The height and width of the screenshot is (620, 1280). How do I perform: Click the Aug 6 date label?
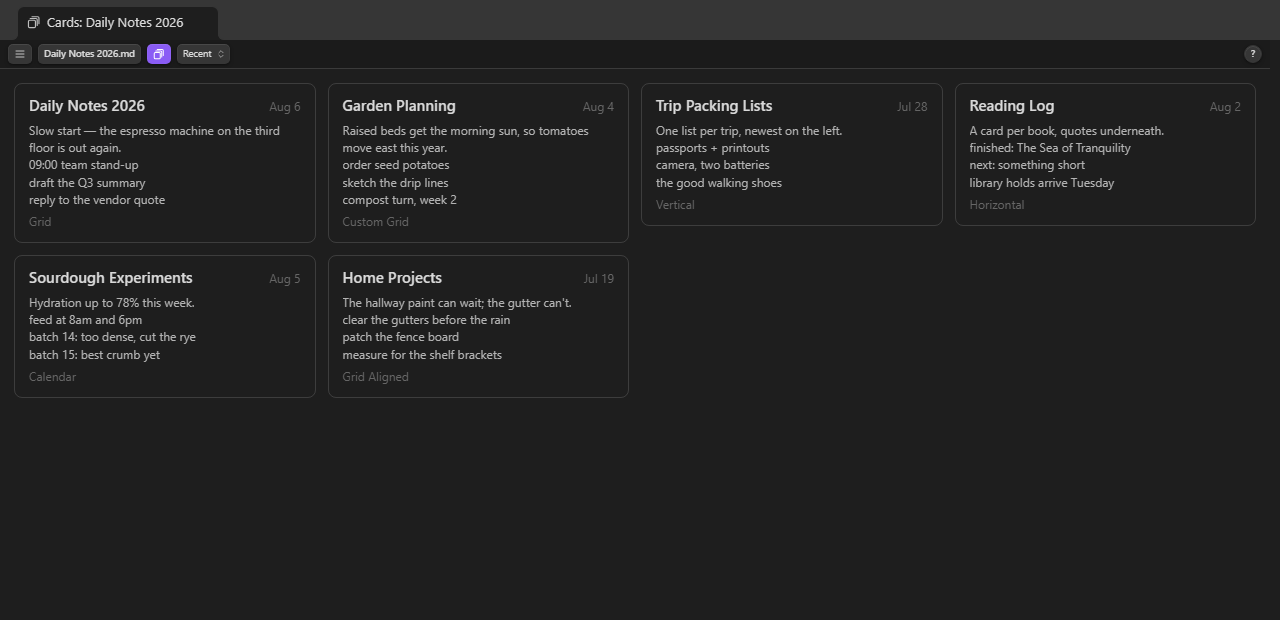285,107
